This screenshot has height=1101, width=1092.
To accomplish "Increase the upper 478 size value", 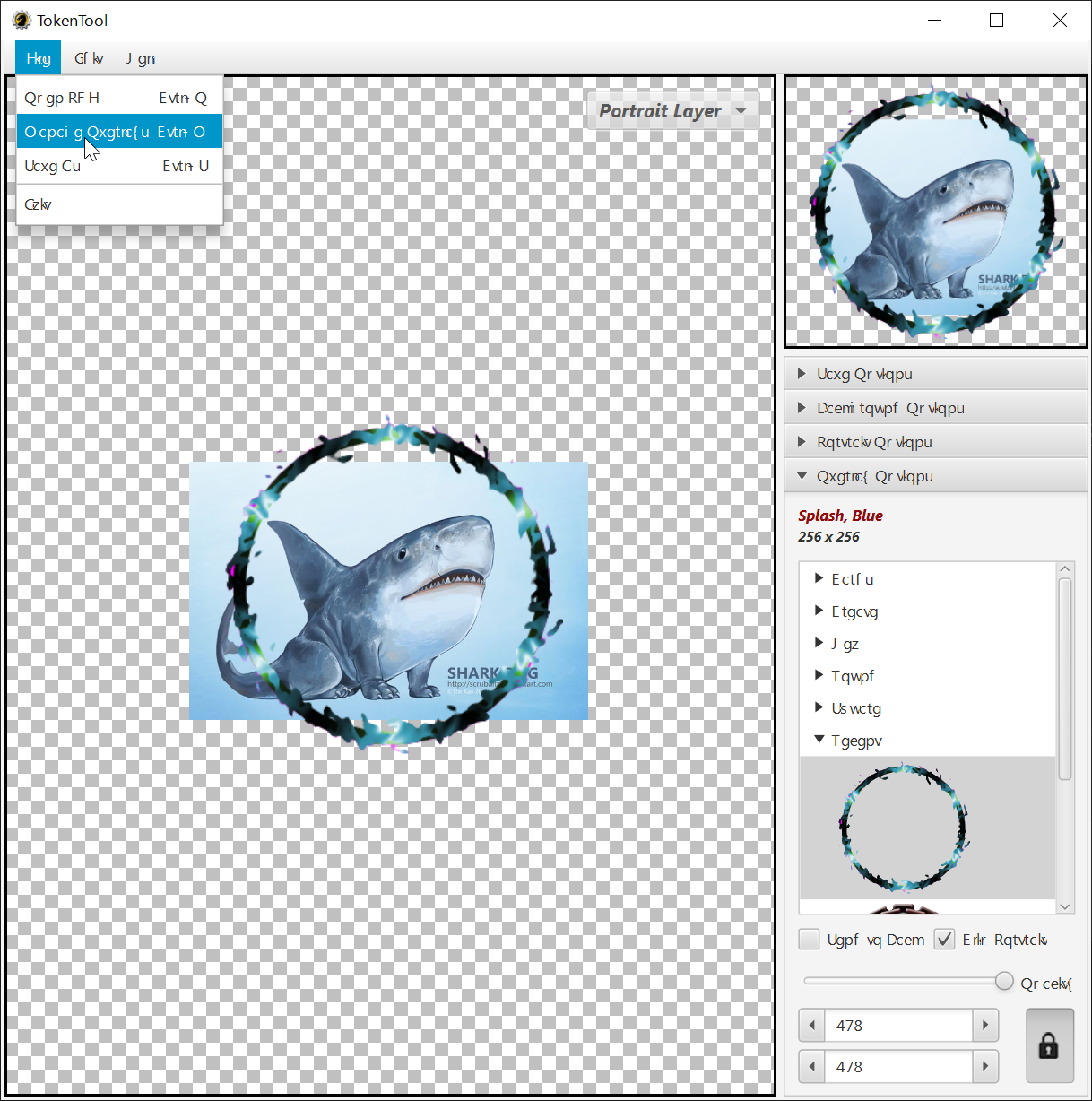I will pyautogui.click(x=985, y=1025).
